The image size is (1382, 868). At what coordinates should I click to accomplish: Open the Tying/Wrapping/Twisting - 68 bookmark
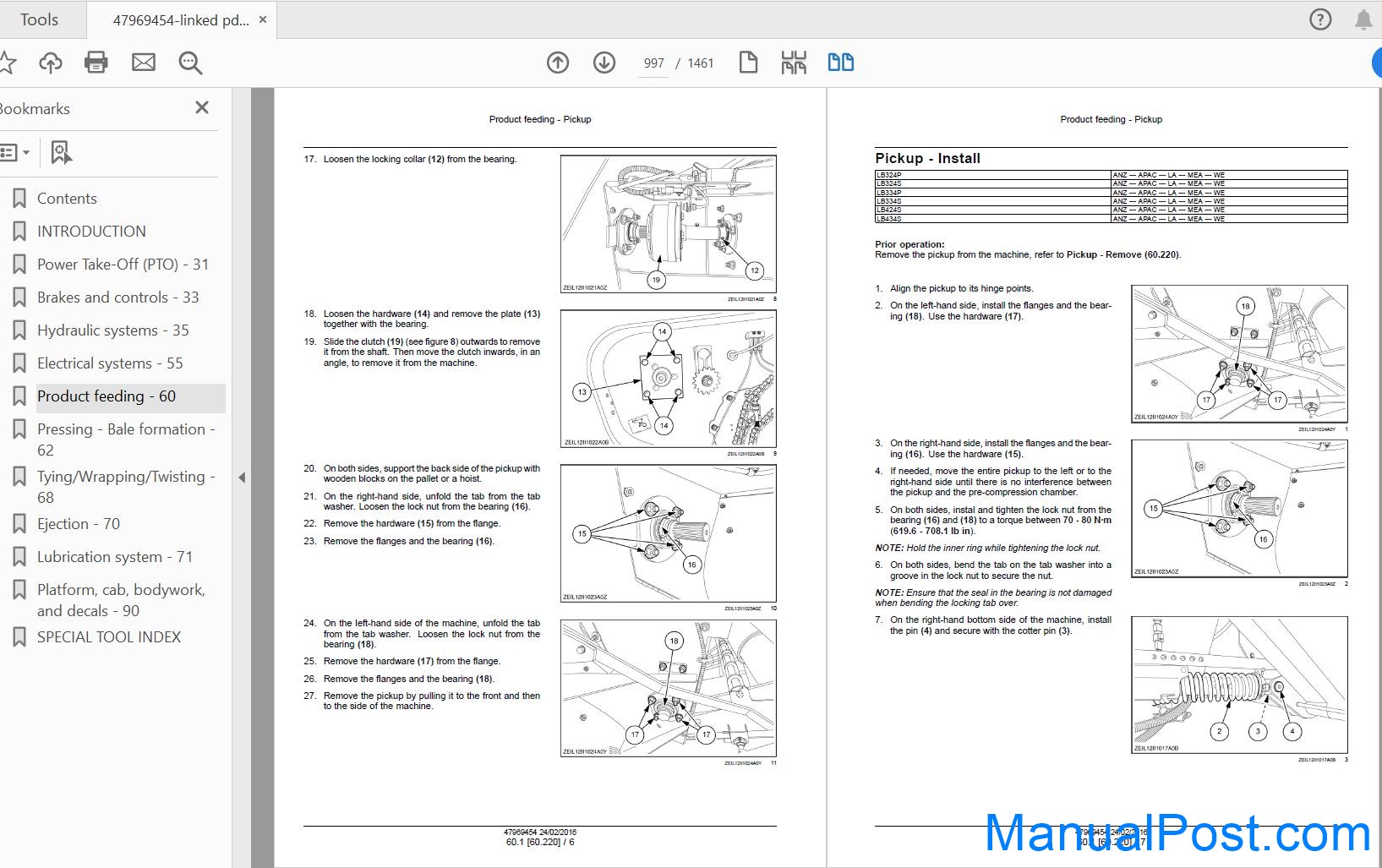pyautogui.click(x=126, y=487)
